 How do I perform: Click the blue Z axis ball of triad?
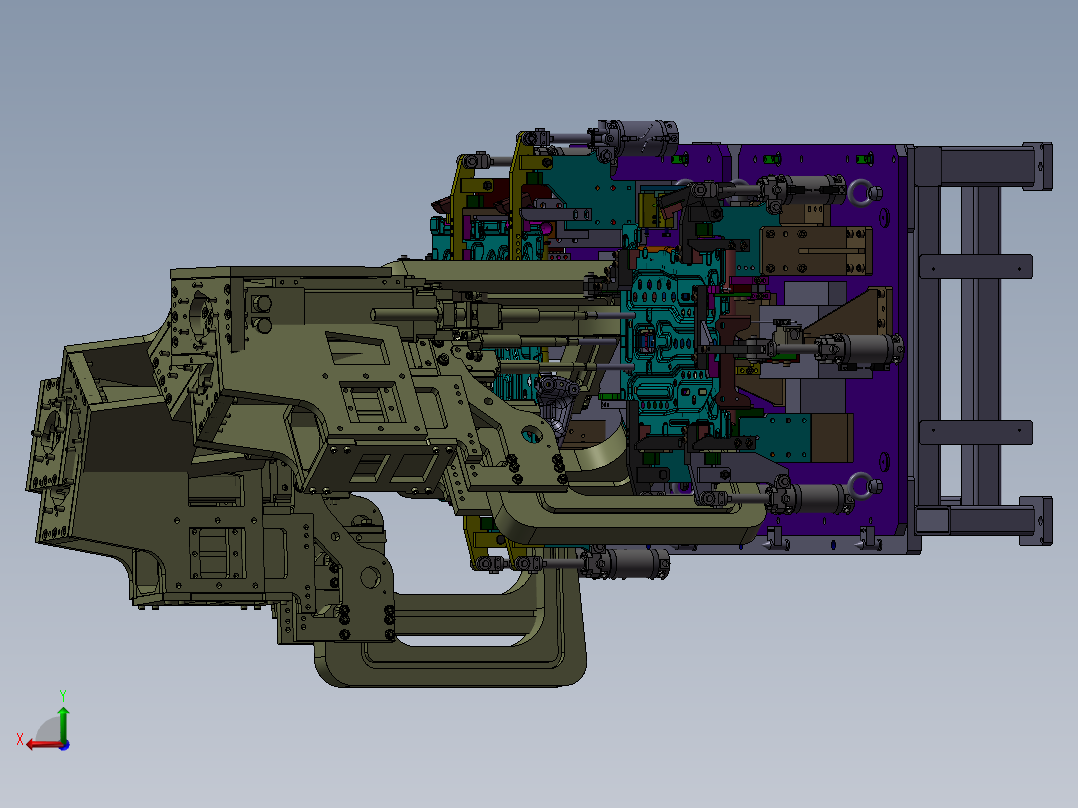point(65,745)
